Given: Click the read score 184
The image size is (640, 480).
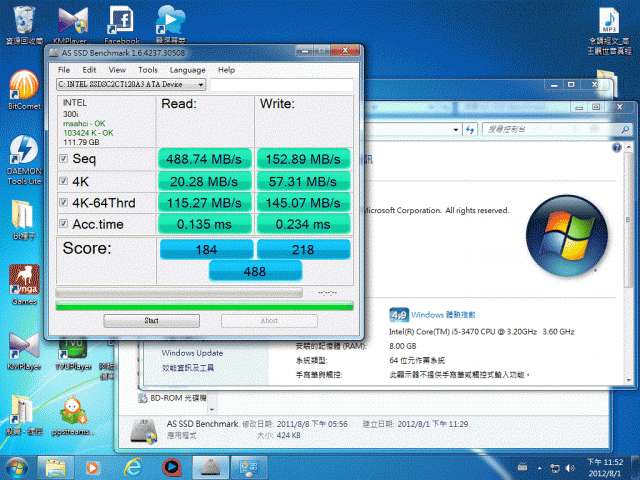Looking at the screenshot, I should pyautogui.click(x=206, y=249).
